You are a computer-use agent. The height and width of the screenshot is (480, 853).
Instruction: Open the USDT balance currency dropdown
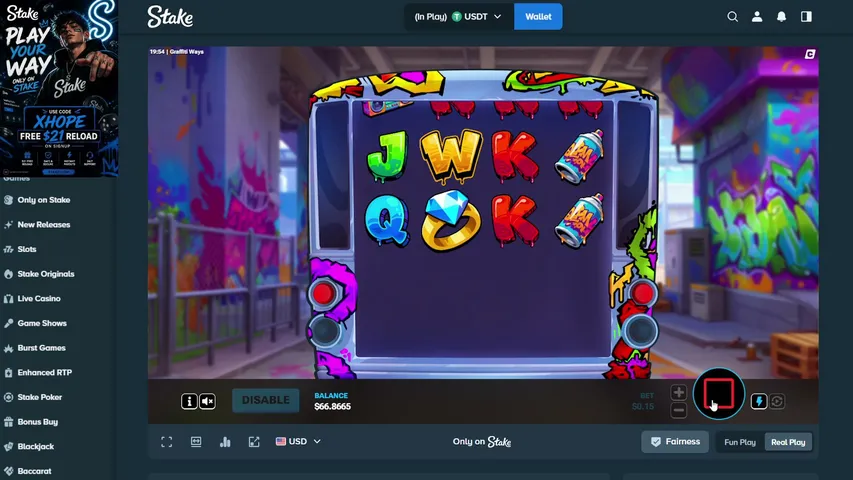(458, 17)
